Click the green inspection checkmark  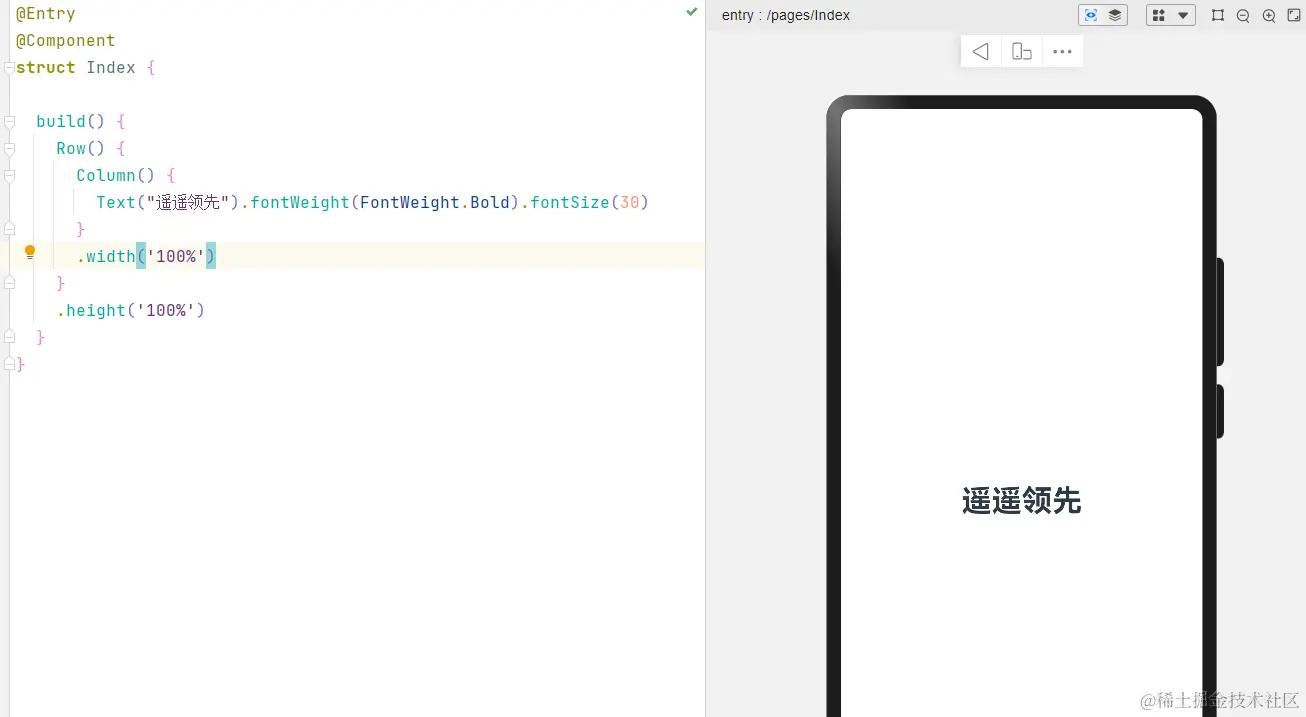coord(691,13)
